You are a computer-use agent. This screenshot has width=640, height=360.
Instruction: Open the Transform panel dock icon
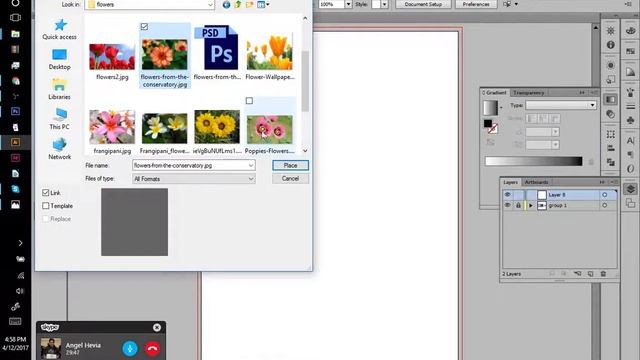tap(611, 134)
